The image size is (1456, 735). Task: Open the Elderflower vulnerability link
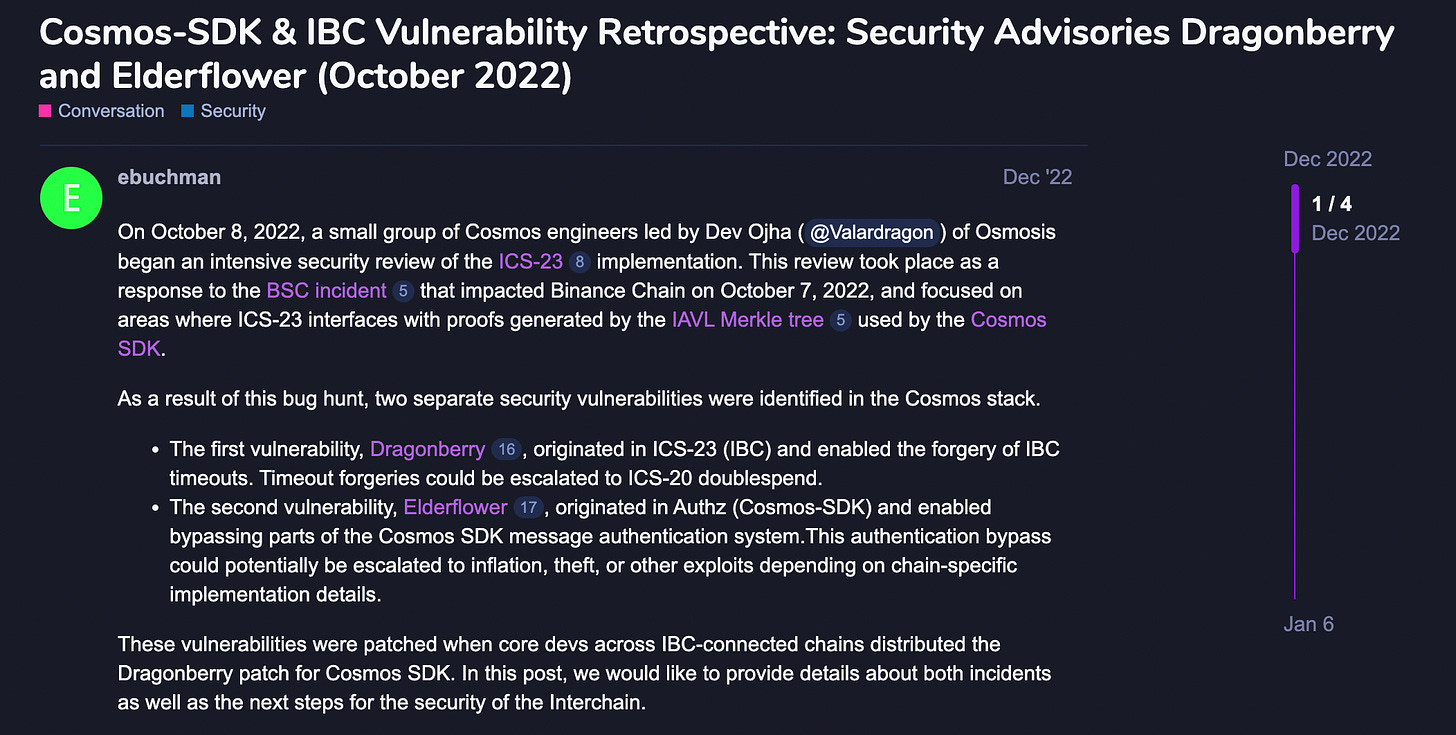coord(454,507)
